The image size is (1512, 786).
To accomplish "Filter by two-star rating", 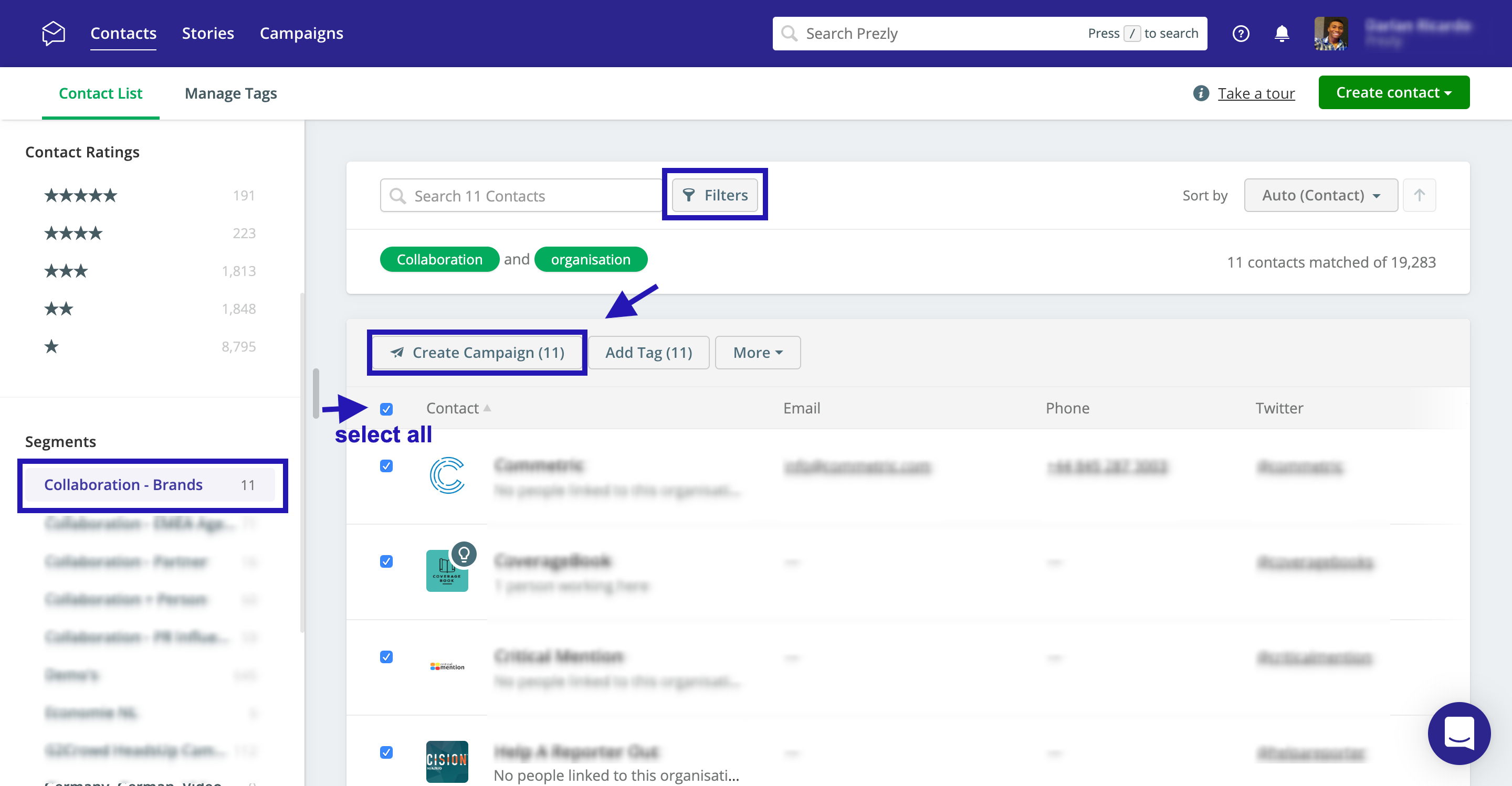I will click(x=59, y=309).
